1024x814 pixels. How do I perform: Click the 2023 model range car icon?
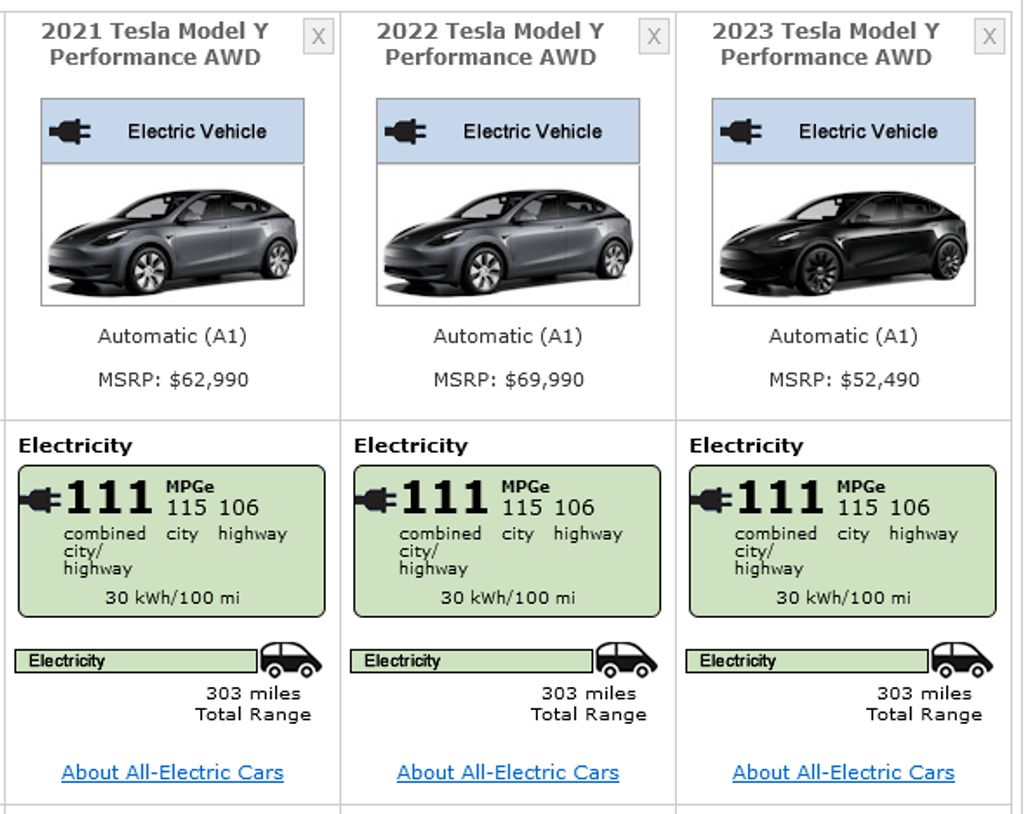(x=962, y=660)
